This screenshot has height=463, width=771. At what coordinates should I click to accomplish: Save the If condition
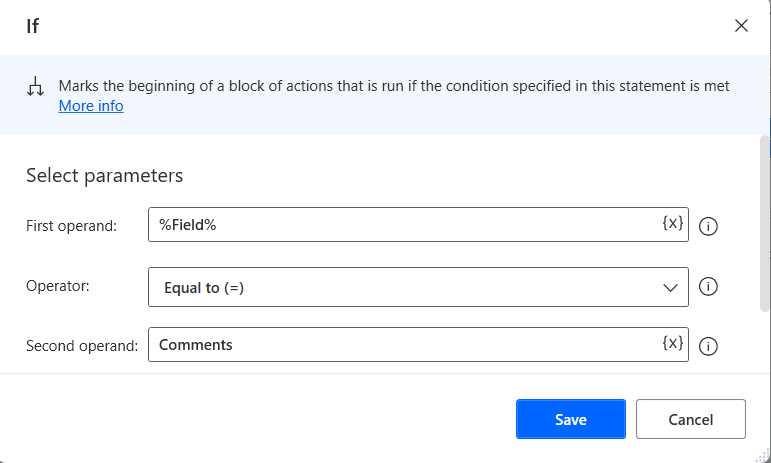coord(570,419)
